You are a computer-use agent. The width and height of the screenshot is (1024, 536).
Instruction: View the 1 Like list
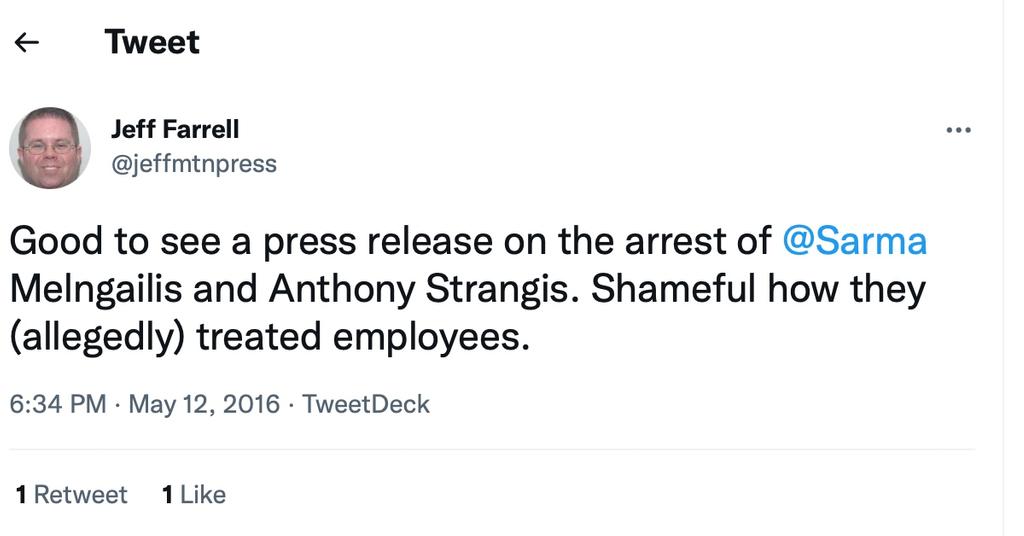coord(194,495)
